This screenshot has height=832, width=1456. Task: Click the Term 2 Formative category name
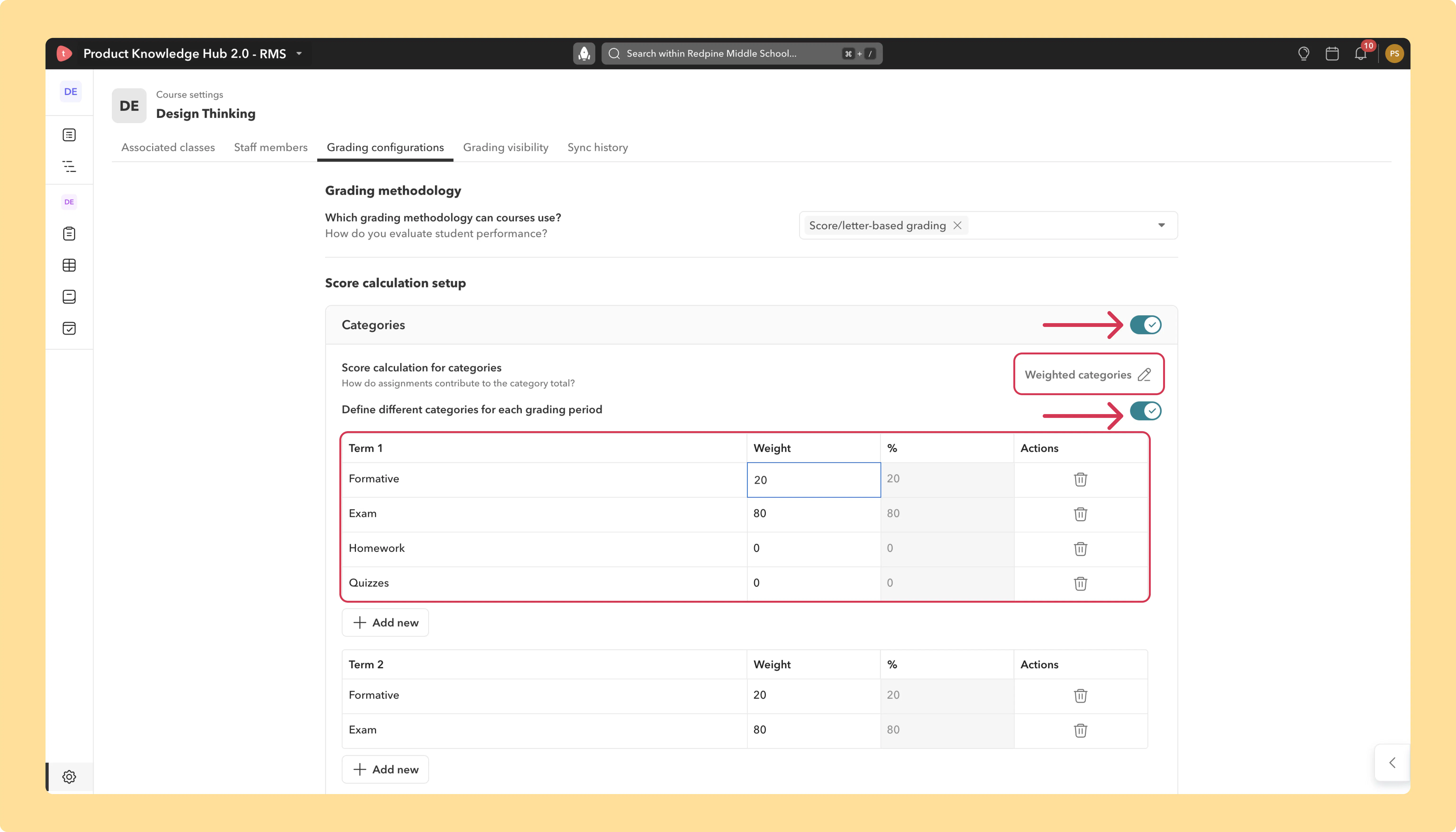[x=374, y=696]
